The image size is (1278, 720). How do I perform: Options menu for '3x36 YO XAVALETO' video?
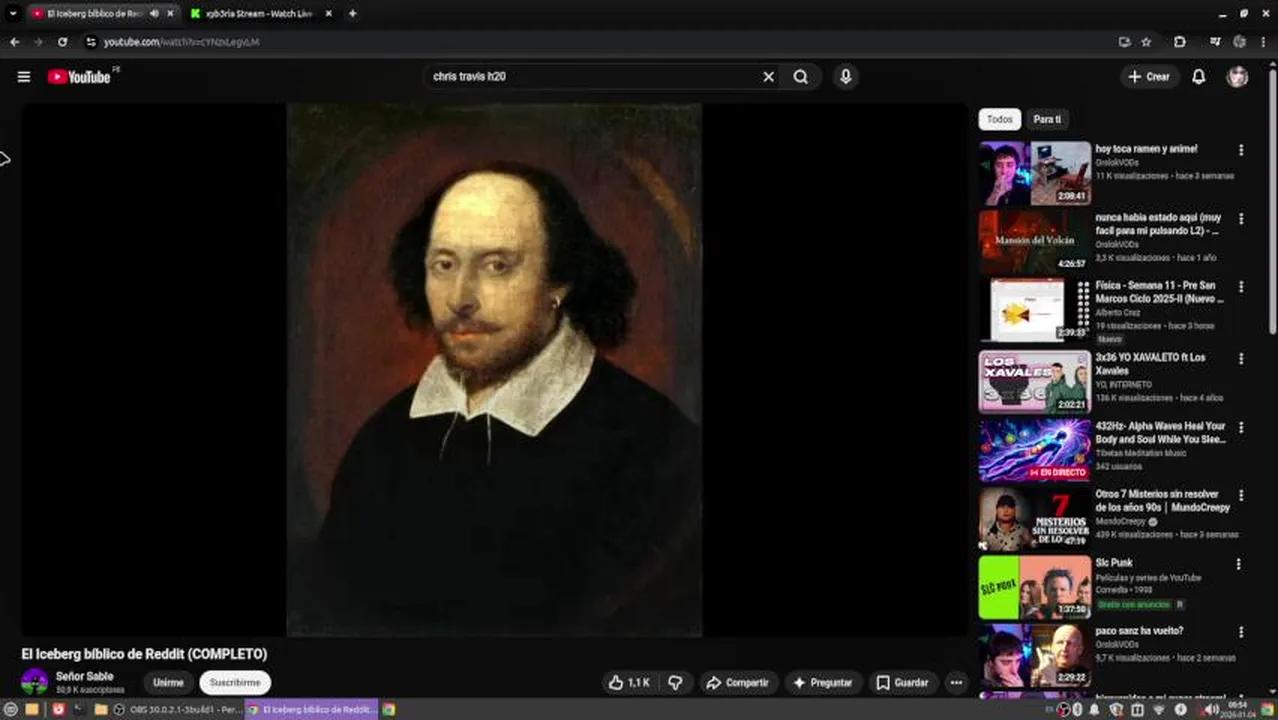[1241, 358]
